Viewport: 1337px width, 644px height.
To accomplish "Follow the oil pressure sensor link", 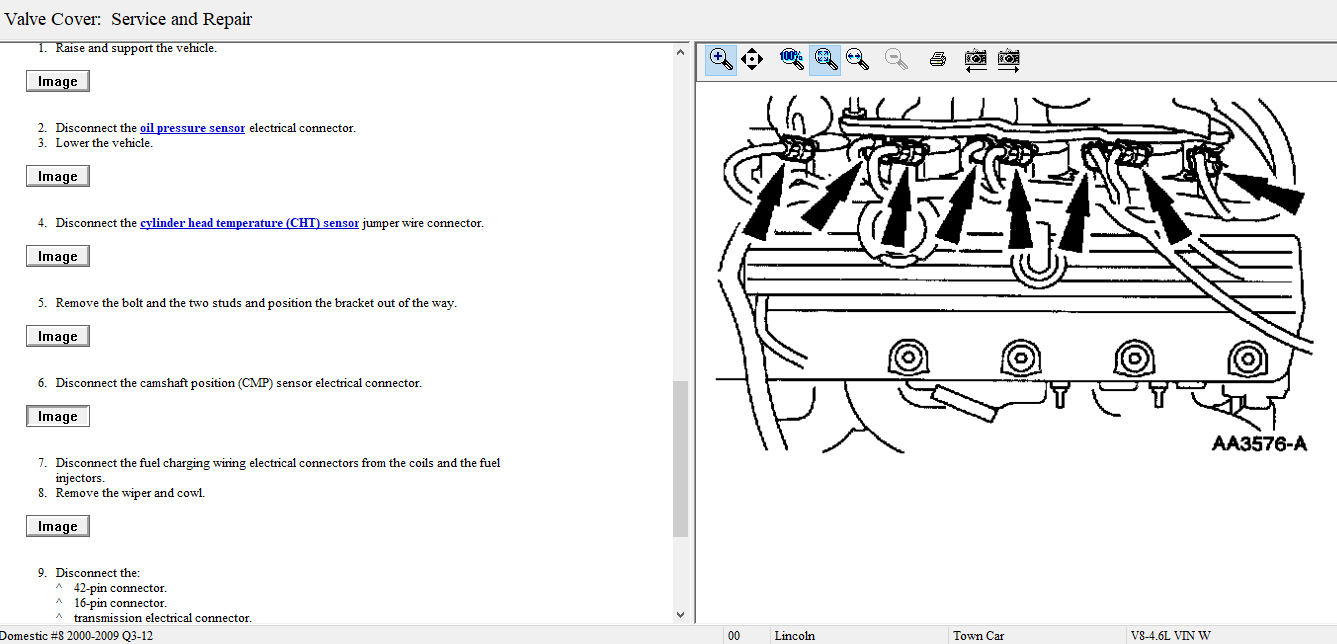I will 192,128.
